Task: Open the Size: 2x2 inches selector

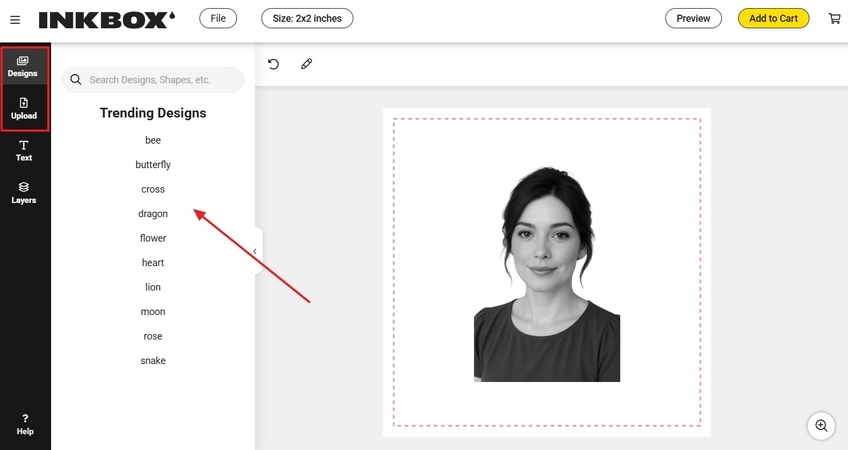Action: coord(307,18)
